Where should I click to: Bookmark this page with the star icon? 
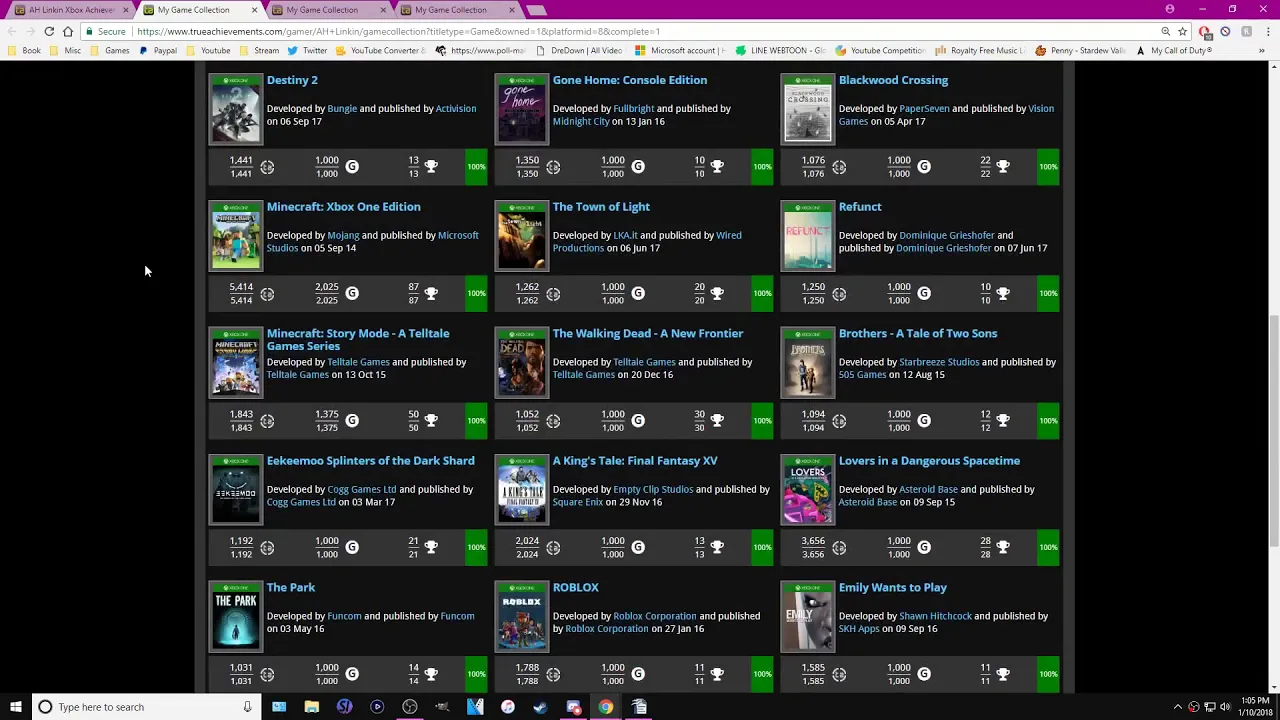point(1182,31)
